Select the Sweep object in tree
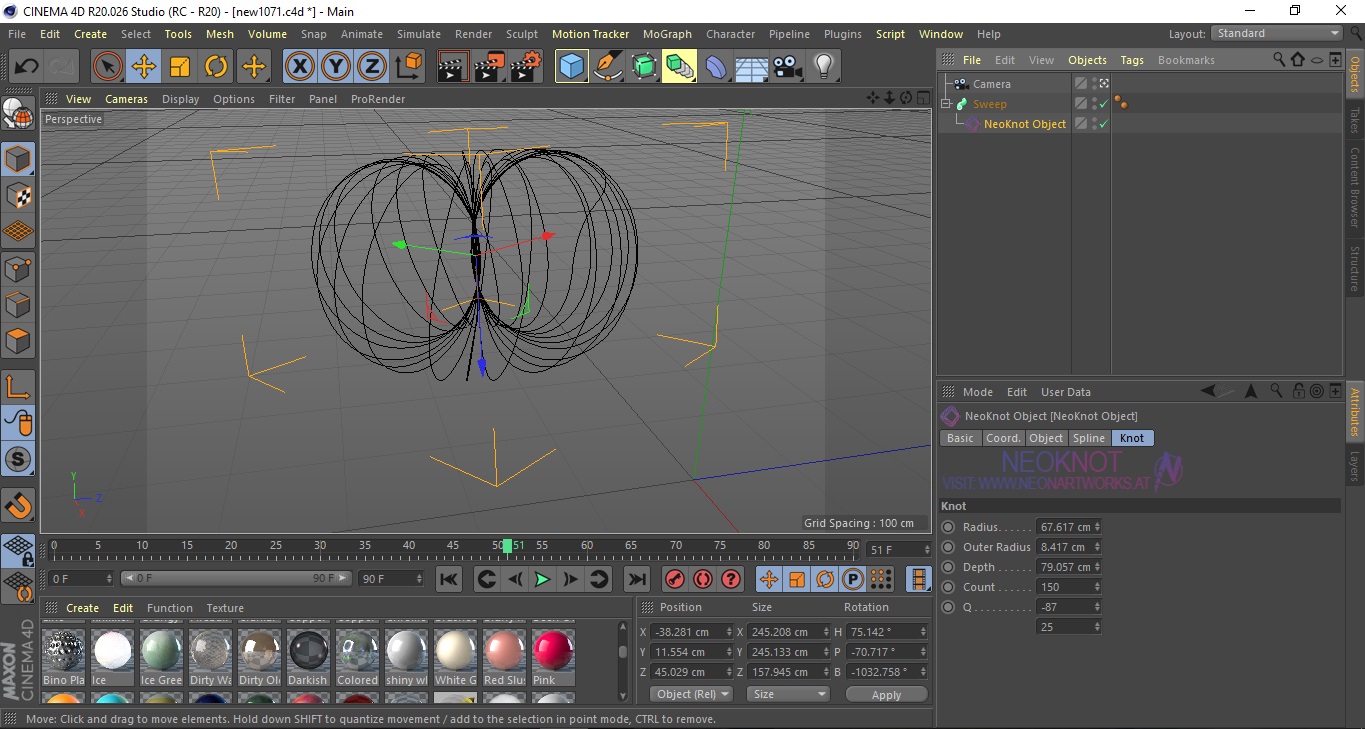This screenshot has height=729, width=1365. point(989,104)
